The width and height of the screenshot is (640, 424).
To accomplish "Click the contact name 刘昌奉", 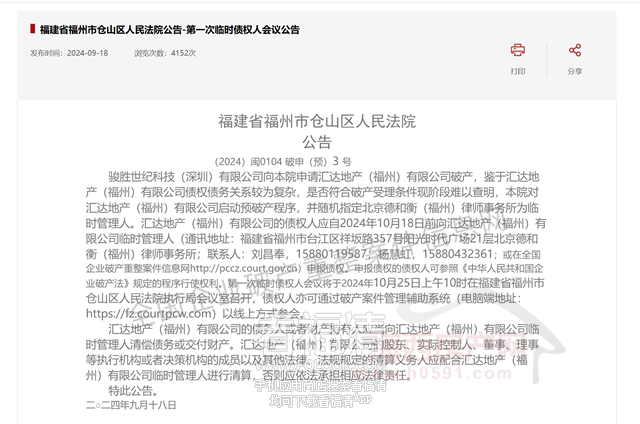I will (268, 254).
